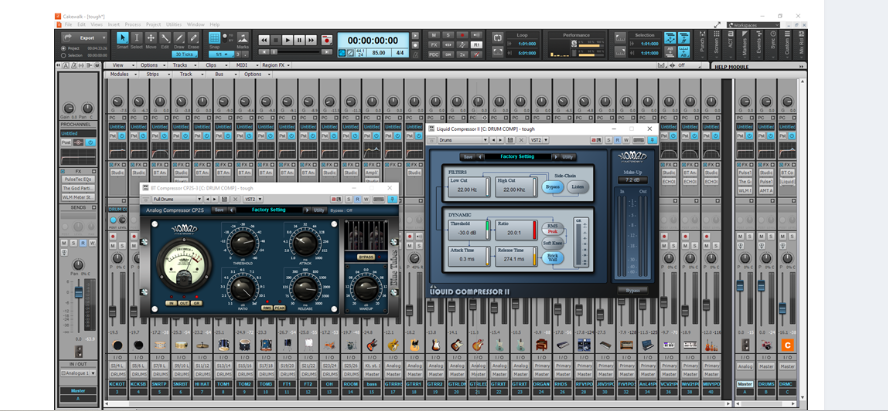This screenshot has width=888, height=411.
Task: Open the Utilities menu
Action: (174, 25)
